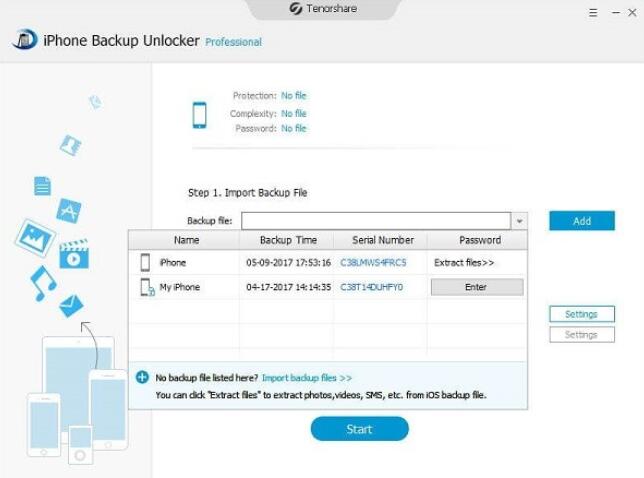Viewport: 644px width, 478px height.
Task: Click the Protection No file value
Action: pyautogui.click(x=294, y=96)
